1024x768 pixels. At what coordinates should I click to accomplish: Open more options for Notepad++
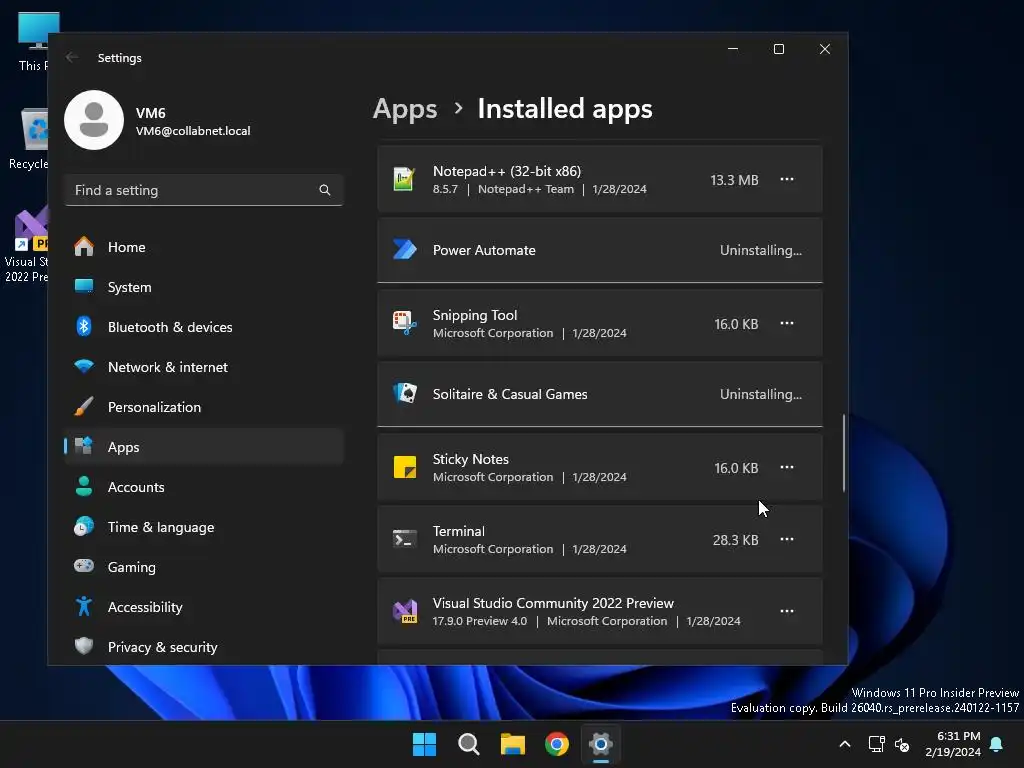(x=787, y=179)
